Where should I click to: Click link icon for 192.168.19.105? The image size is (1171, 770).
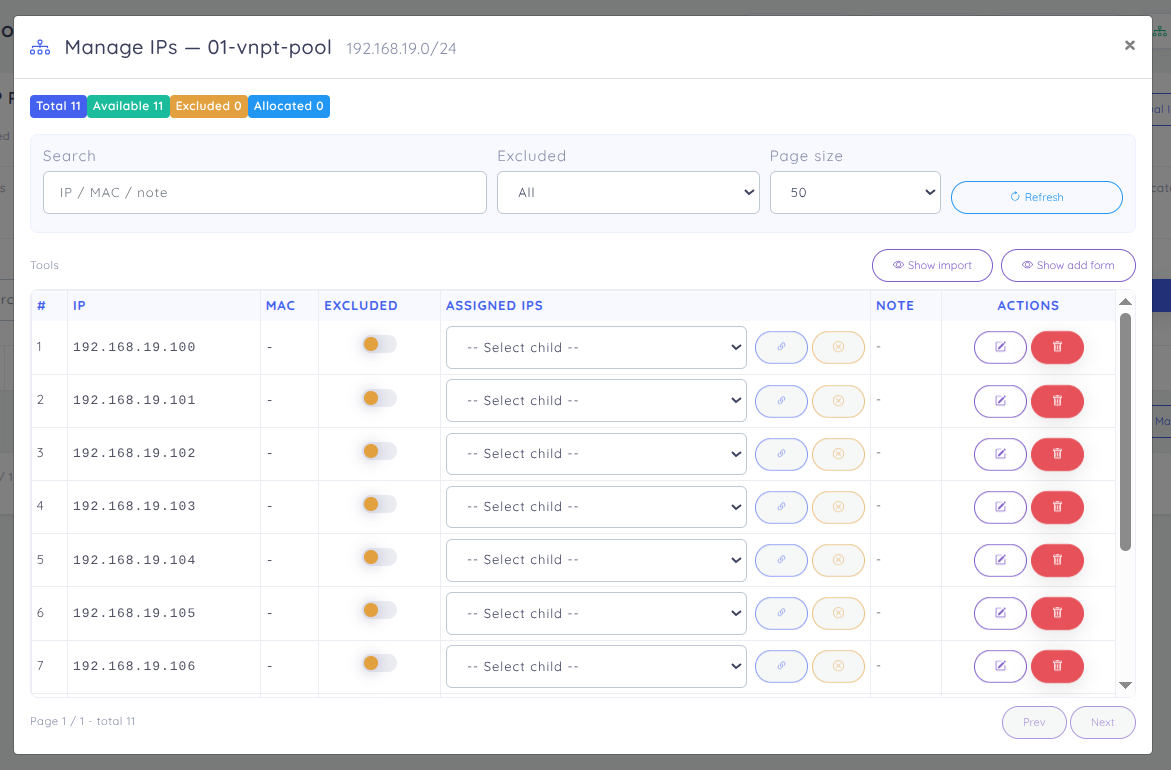[x=781, y=613]
